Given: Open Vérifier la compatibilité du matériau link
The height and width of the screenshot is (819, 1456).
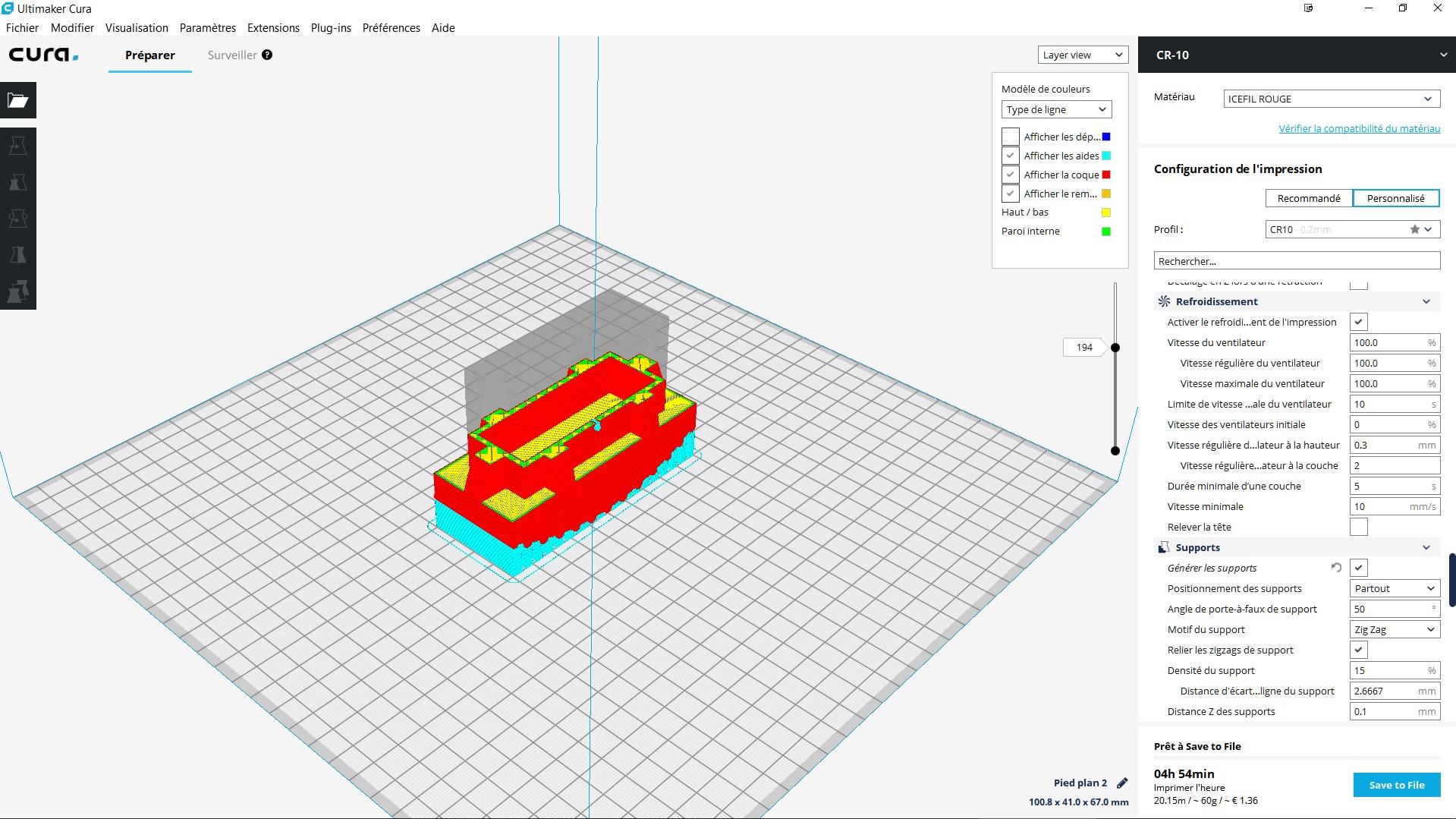Looking at the screenshot, I should point(1359,128).
